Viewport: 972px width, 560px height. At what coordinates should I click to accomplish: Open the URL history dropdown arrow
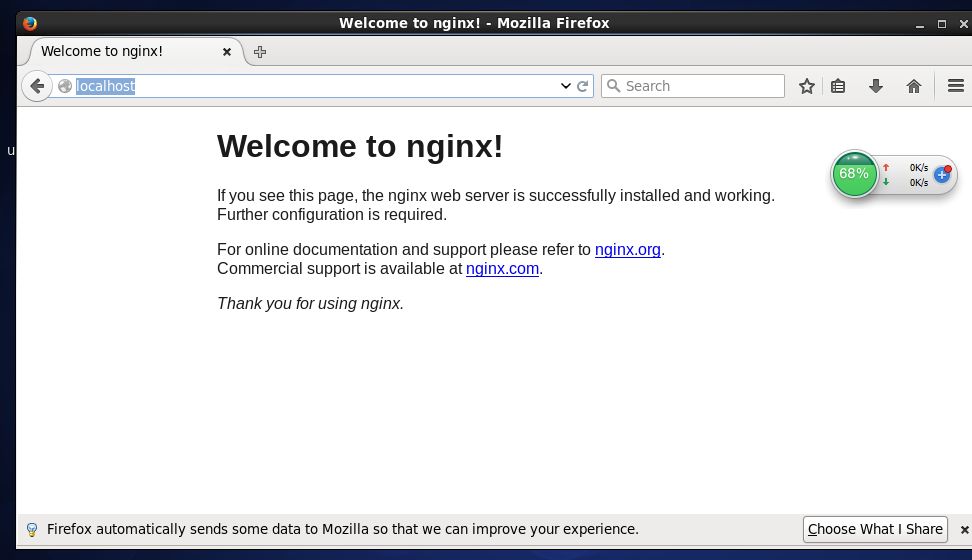click(x=565, y=86)
